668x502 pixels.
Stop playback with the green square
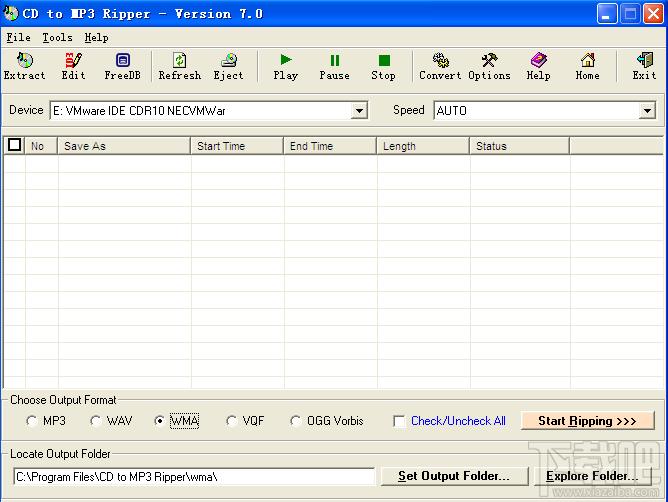click(x=383, y=66)
